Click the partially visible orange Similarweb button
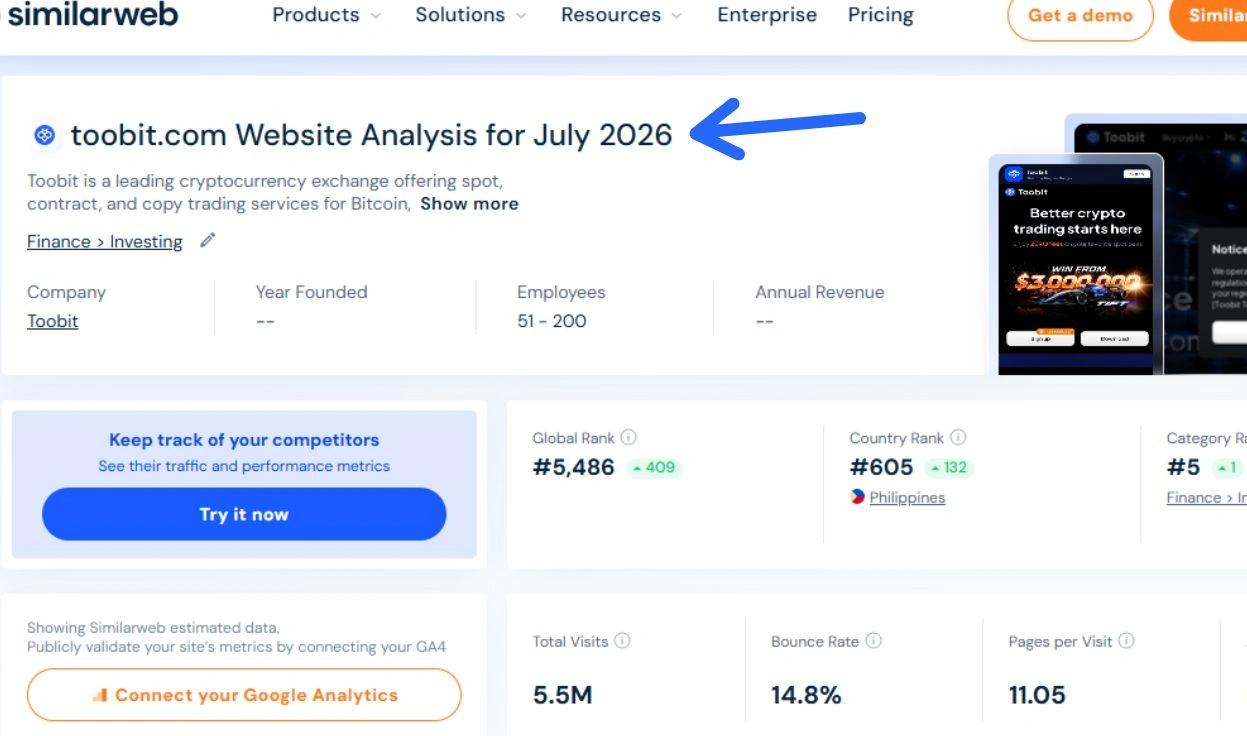 tap(1209, 16)
